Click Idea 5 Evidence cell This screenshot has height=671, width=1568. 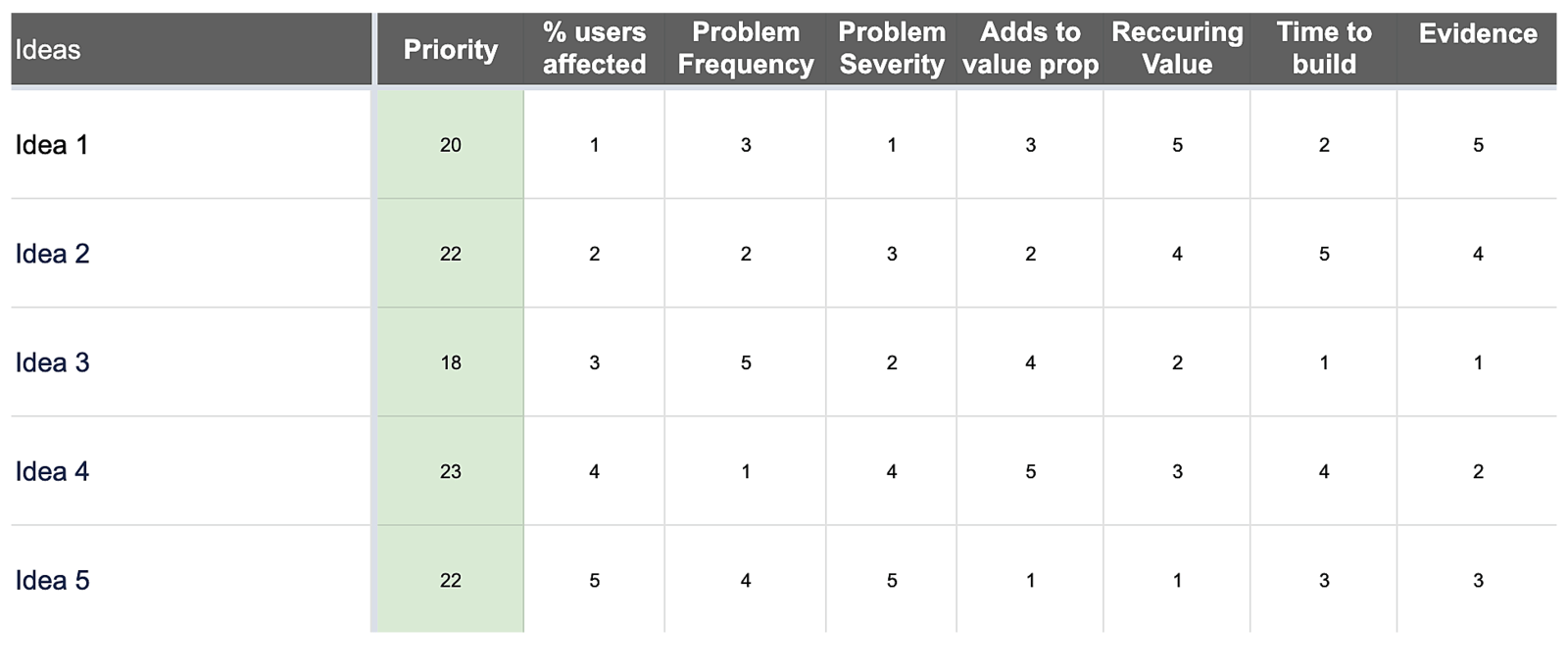[1478, 580]
